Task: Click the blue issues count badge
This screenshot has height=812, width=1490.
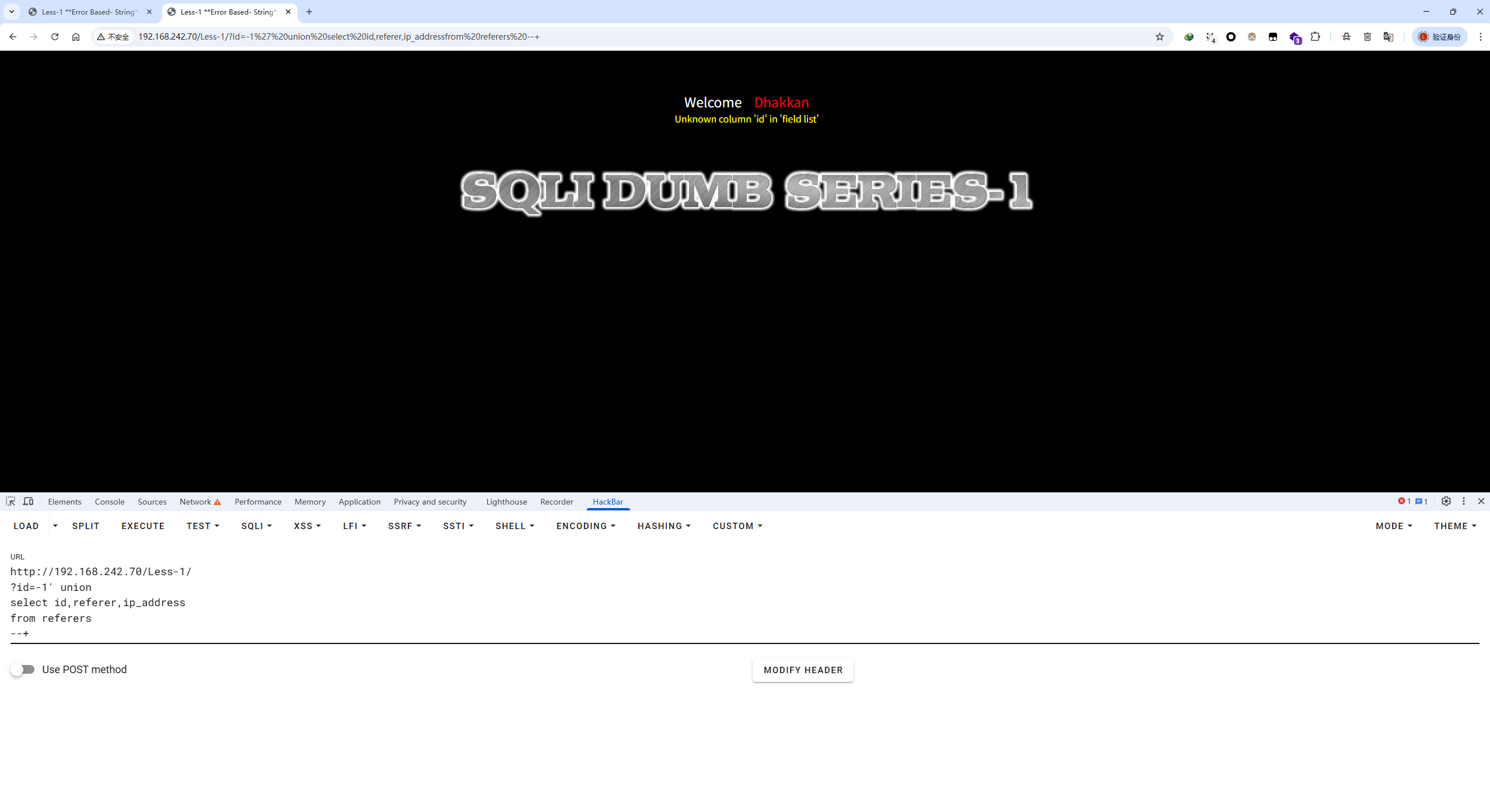Action: point(1421,501)
